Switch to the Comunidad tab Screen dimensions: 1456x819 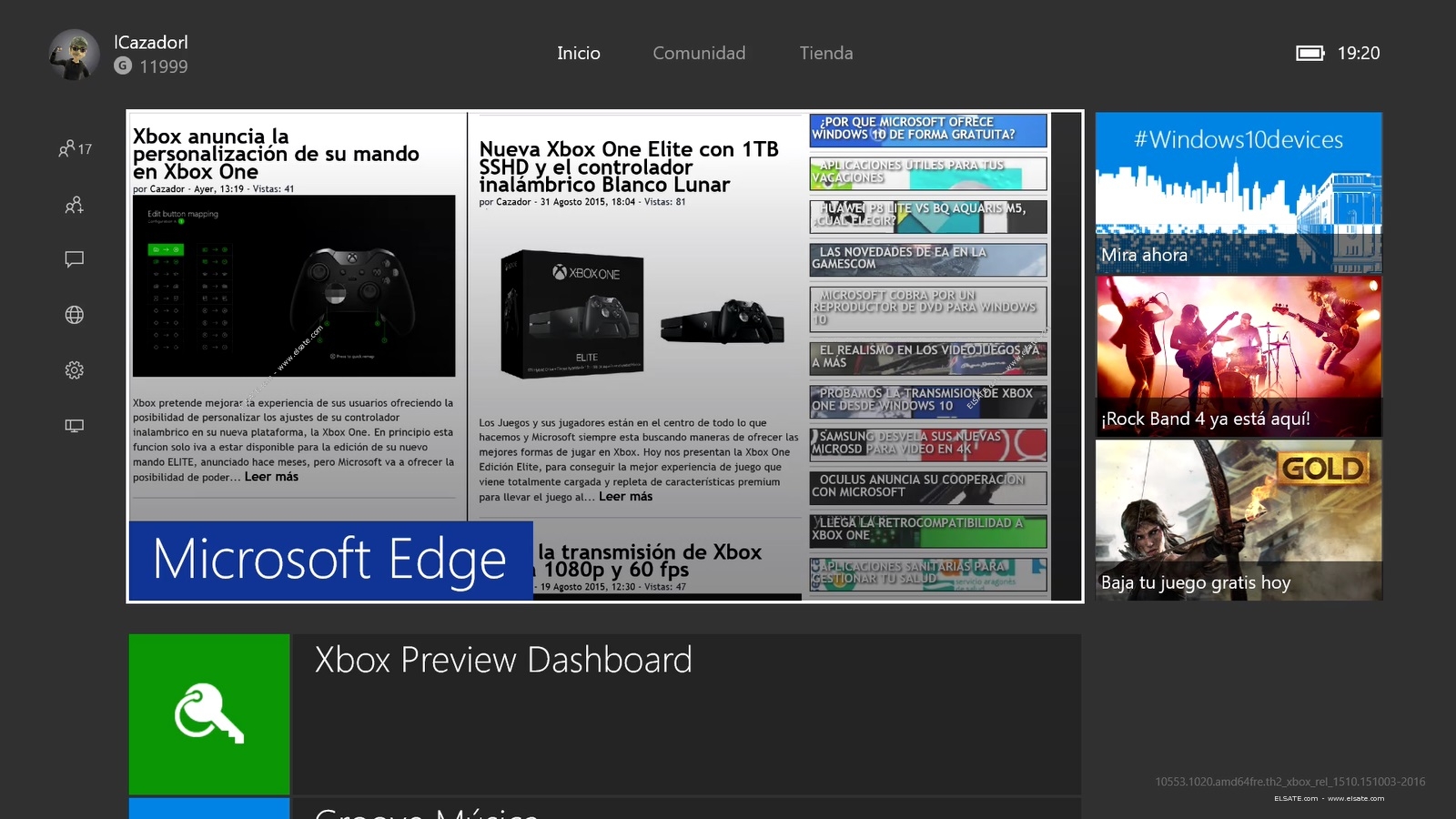699,54
